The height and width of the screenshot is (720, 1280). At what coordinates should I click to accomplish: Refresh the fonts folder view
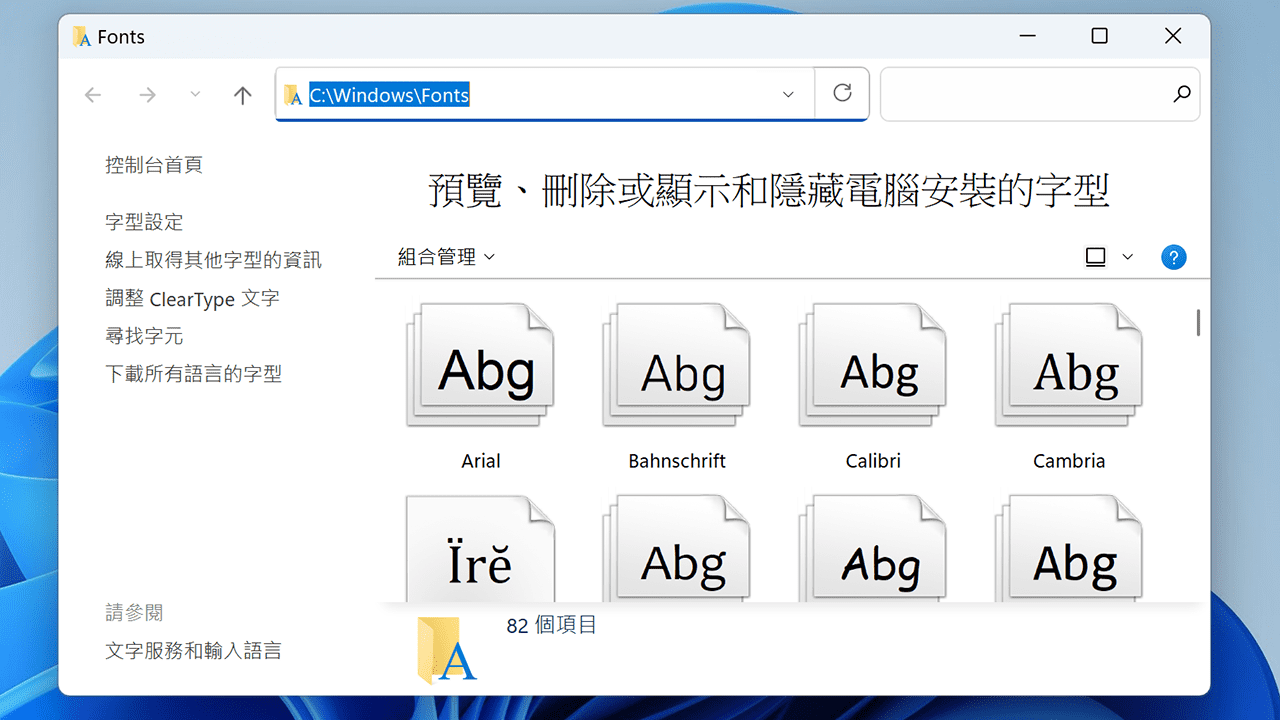(x=841, y=94)
